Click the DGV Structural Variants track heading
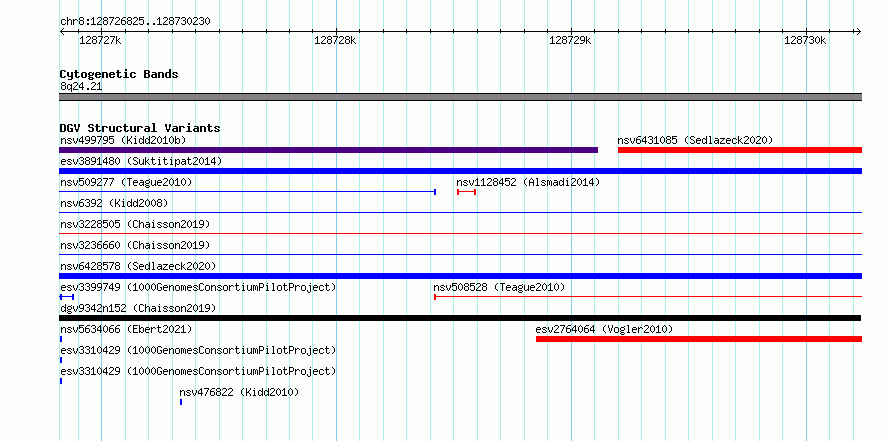The width and height of the screenshot is (890, 441). pos(140,128)
